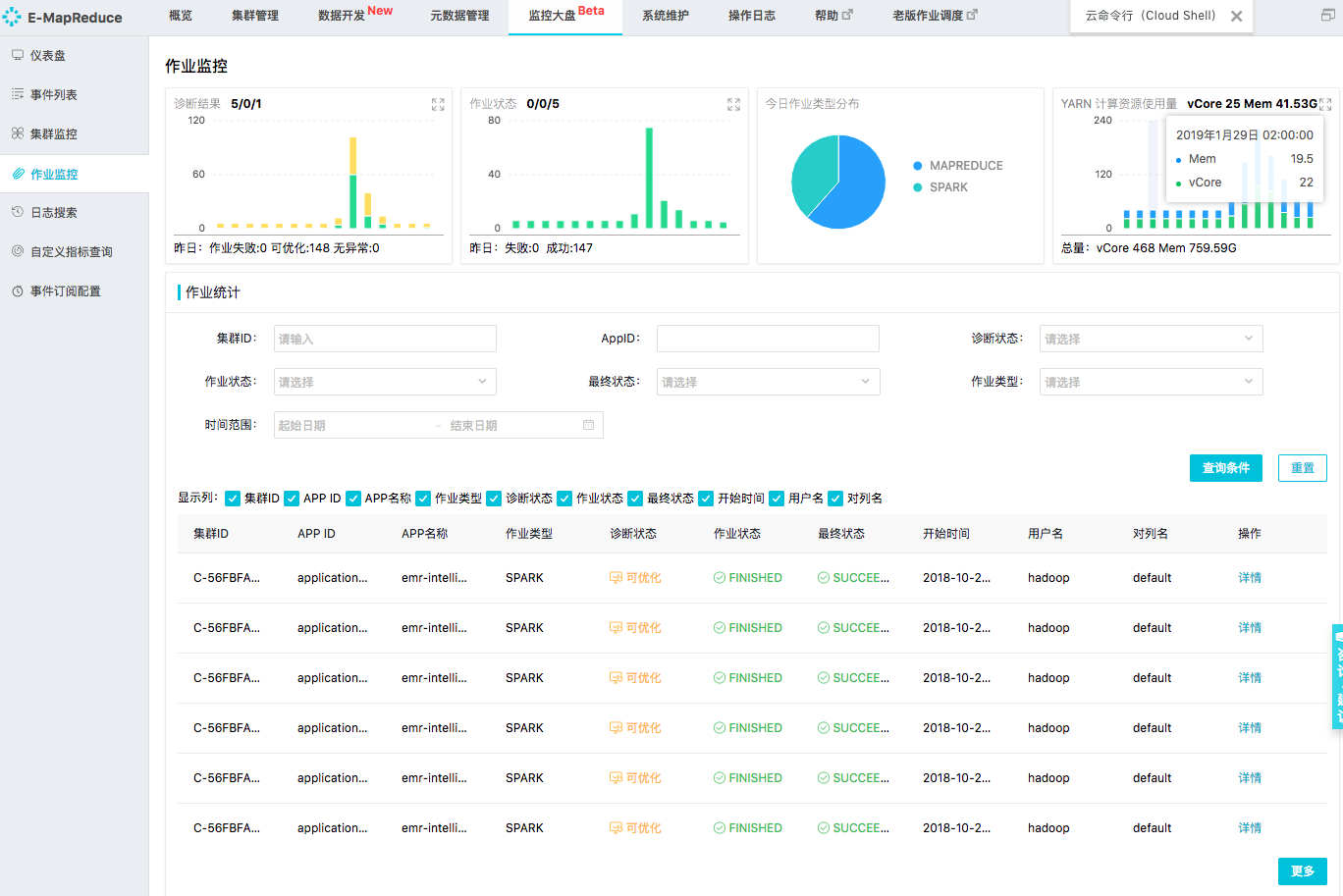
Task: Expand the YARN 计算资源使用量 chart icon
Action: click(1325, 104)
